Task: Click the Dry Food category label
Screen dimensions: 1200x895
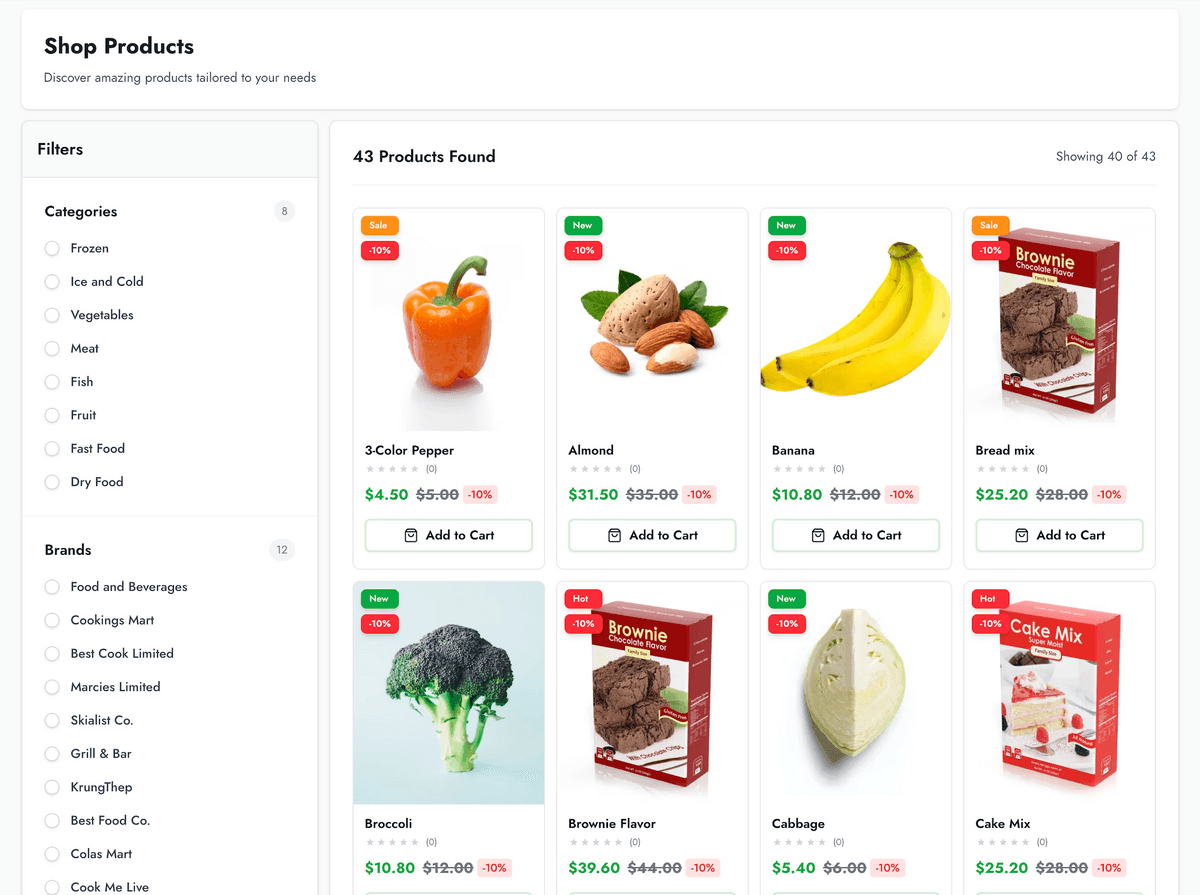Action: (x=97, y=482)
